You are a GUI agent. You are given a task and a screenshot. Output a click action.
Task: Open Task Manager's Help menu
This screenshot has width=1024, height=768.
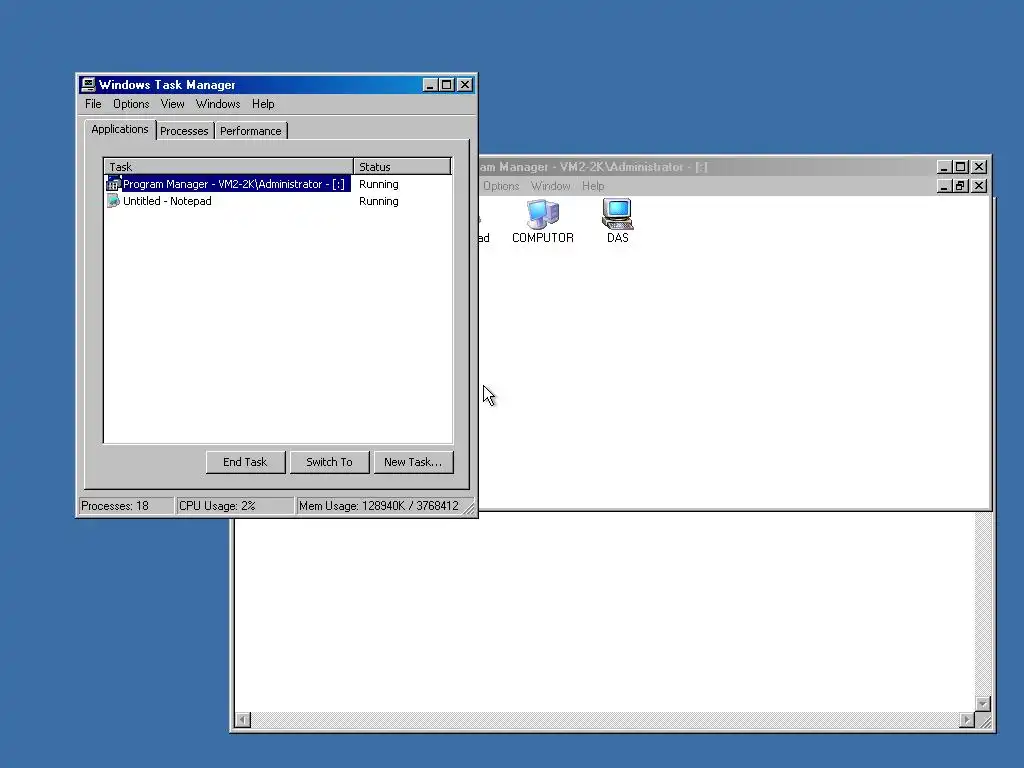[x=263, y=104]
